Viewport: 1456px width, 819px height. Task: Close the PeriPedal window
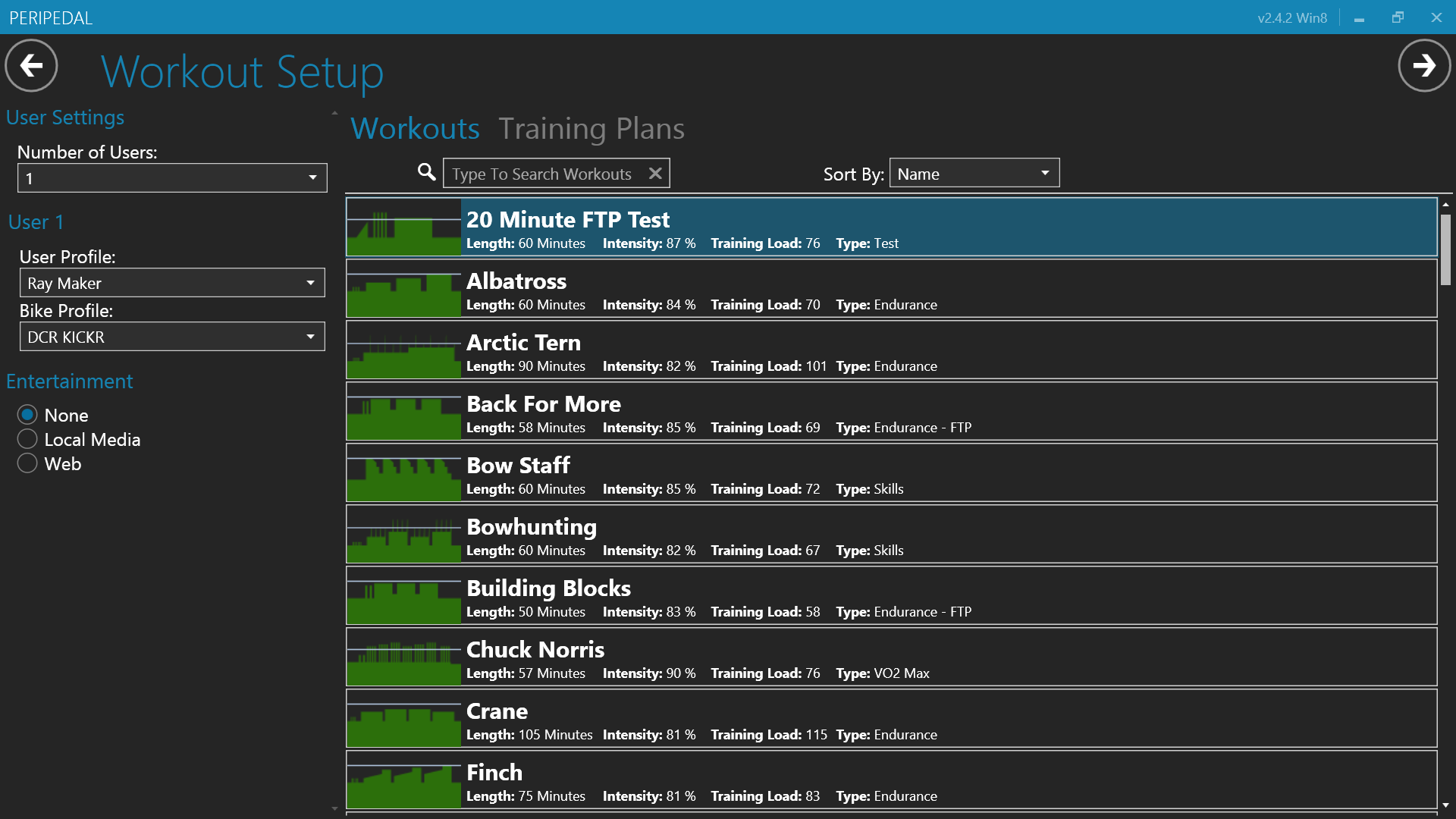point(1436,17)
